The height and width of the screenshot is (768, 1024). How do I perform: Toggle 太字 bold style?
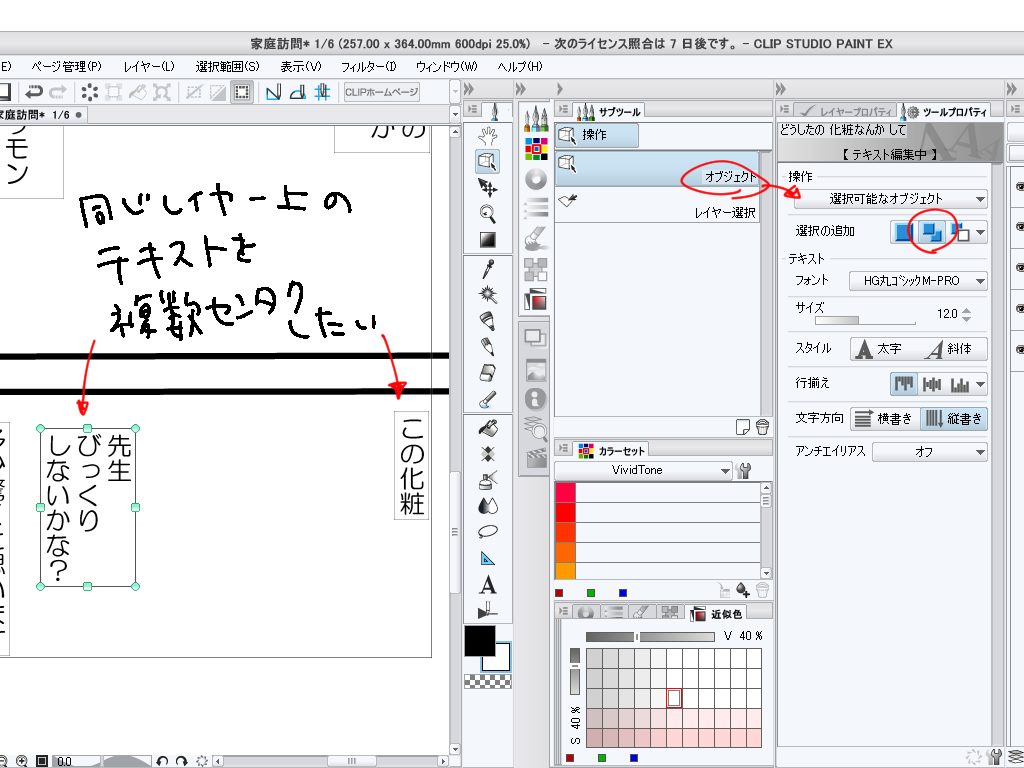(x=877, y=349)
